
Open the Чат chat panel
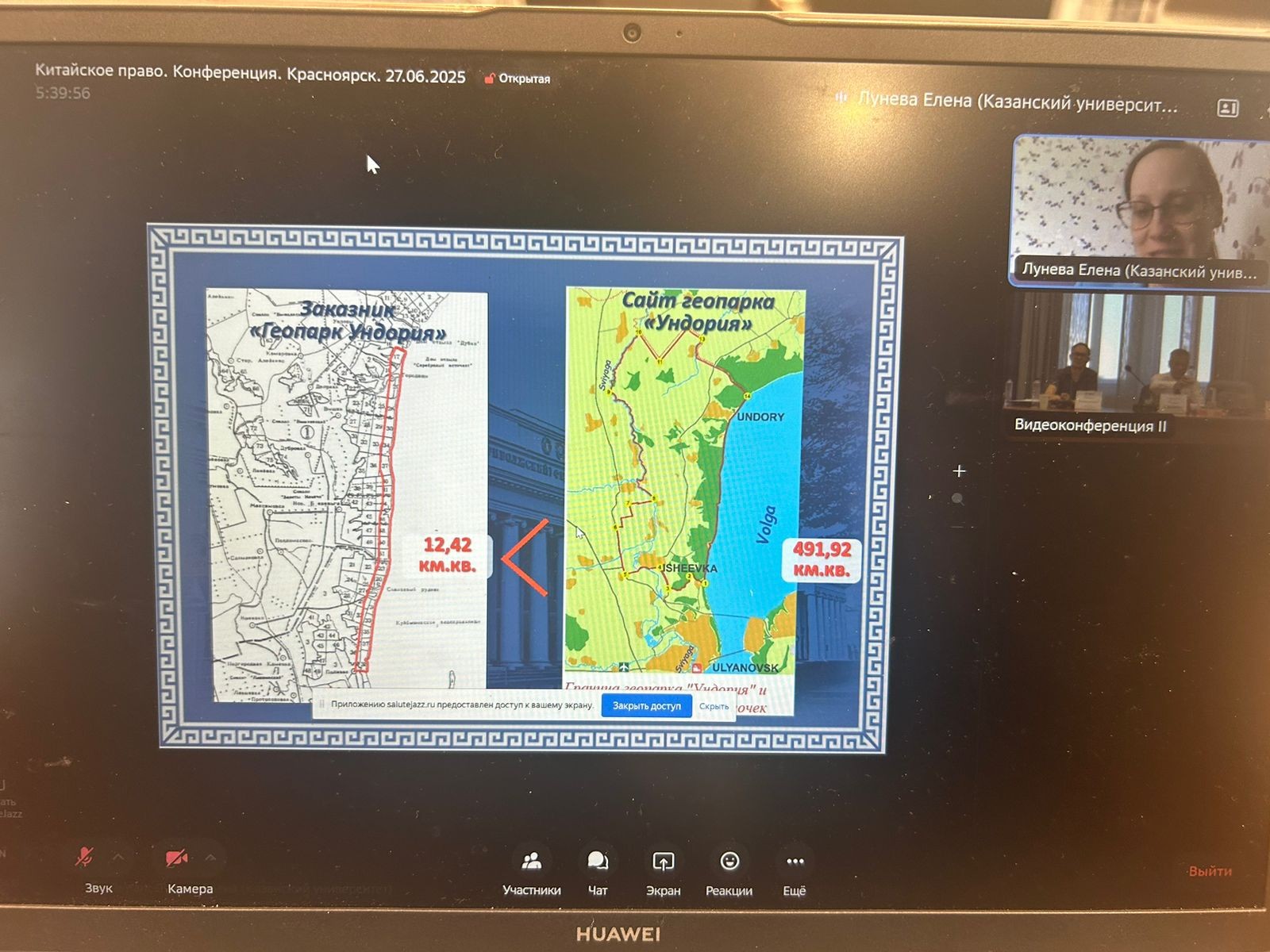pos(598,862)
